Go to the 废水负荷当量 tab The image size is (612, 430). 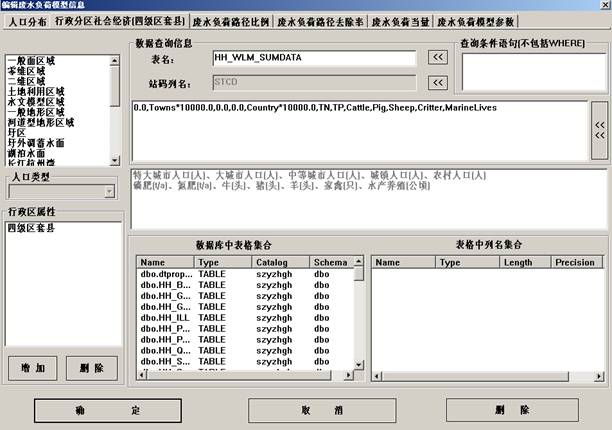pos(402,20)
